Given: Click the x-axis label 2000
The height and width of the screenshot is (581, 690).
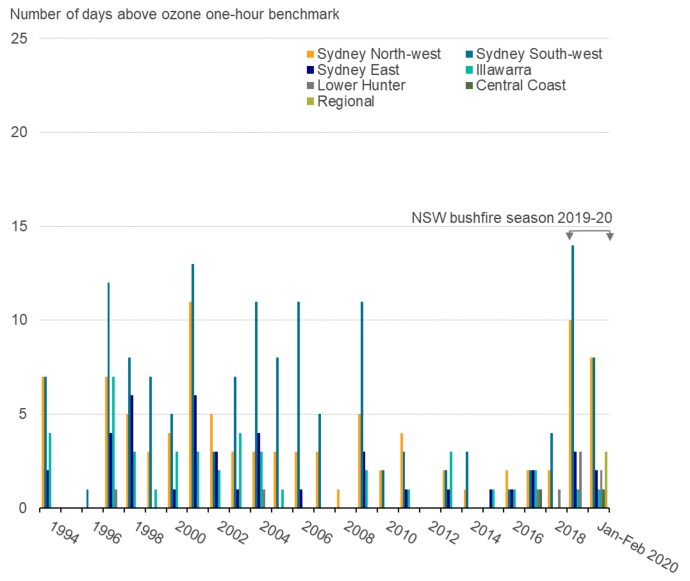Looking at the screenshot, I should [191, 533].
